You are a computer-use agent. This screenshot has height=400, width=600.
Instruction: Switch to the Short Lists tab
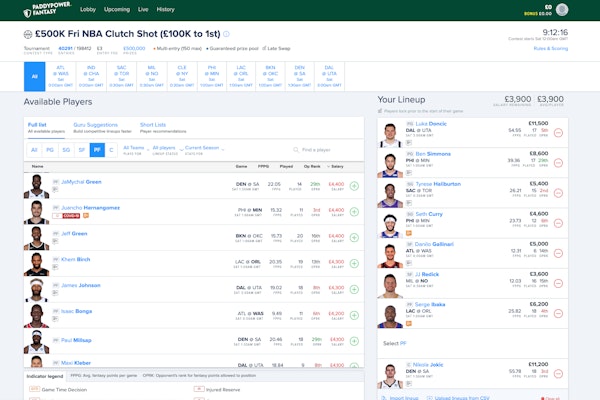click(x=163, y=128)
